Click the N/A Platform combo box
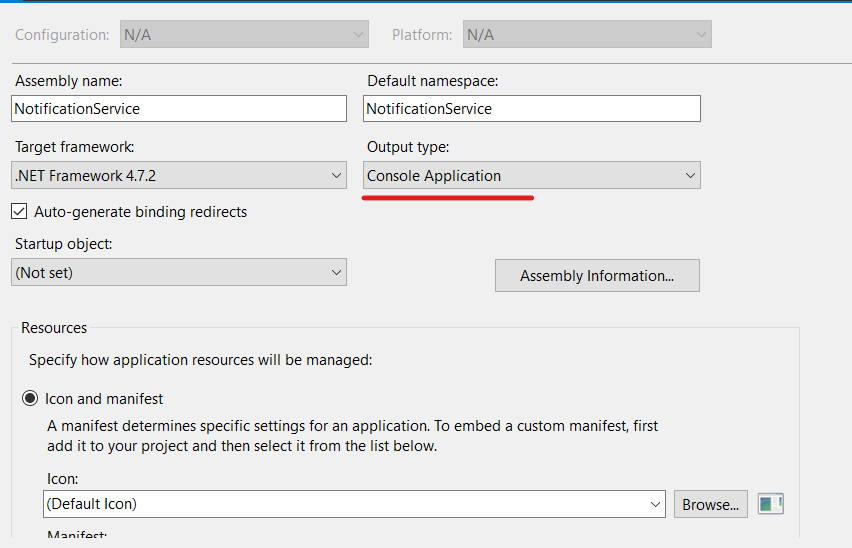The width and height of the screenshot is (852, 548). pos(587,34)
